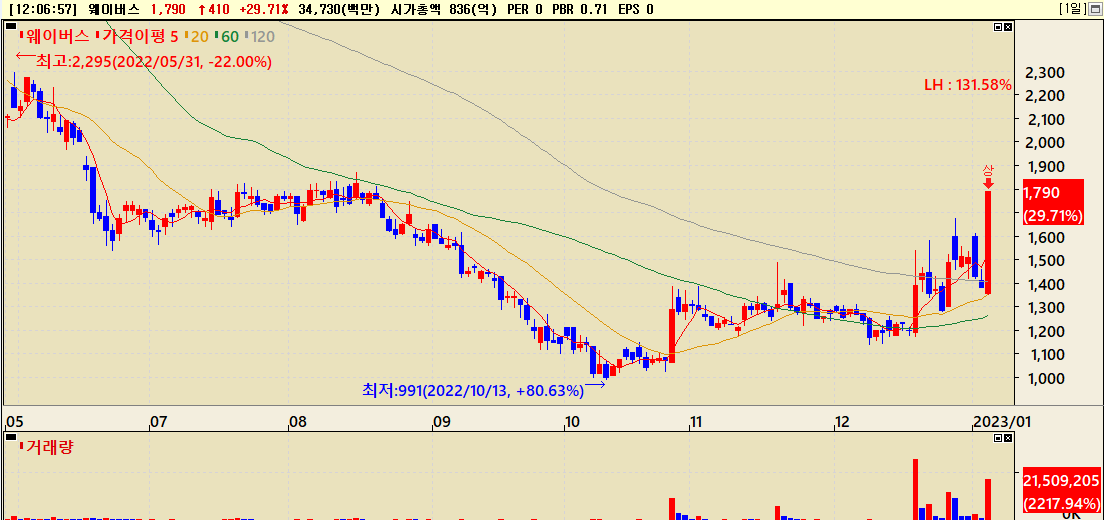Click the [1일] period indicator
Screen dimensions: 1104x520
click(x=1072, y=9)
